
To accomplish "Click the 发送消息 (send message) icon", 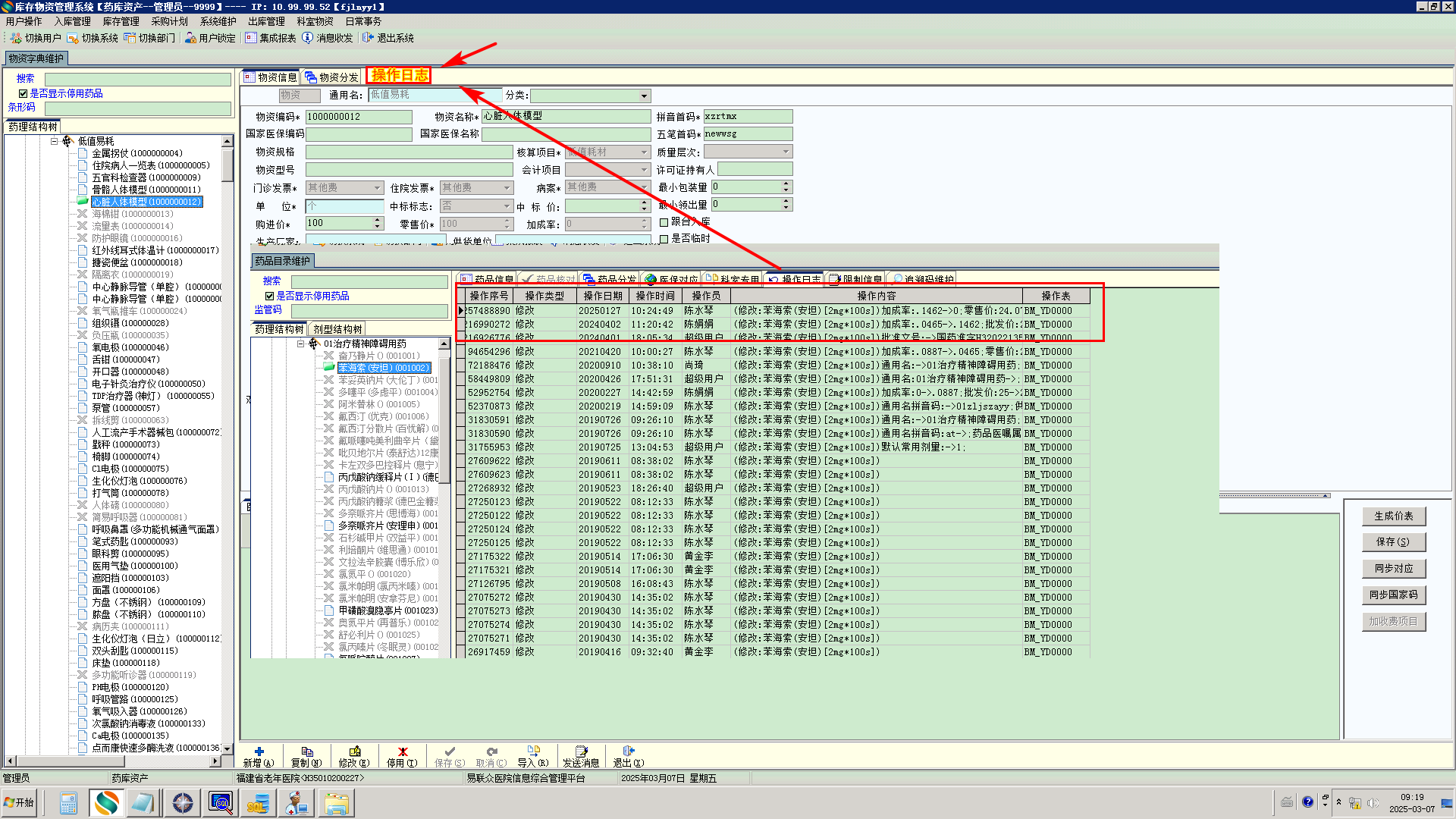I will pos(581,752).
